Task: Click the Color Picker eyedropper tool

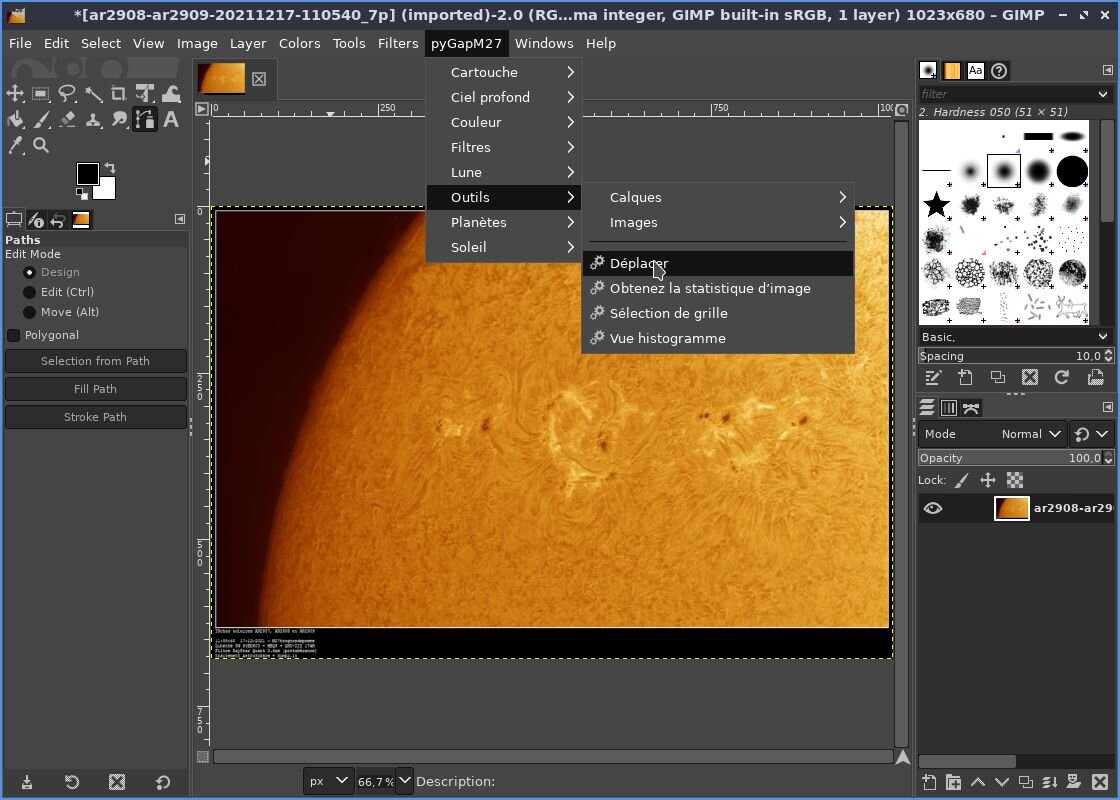Action: [x=15, y=146]
